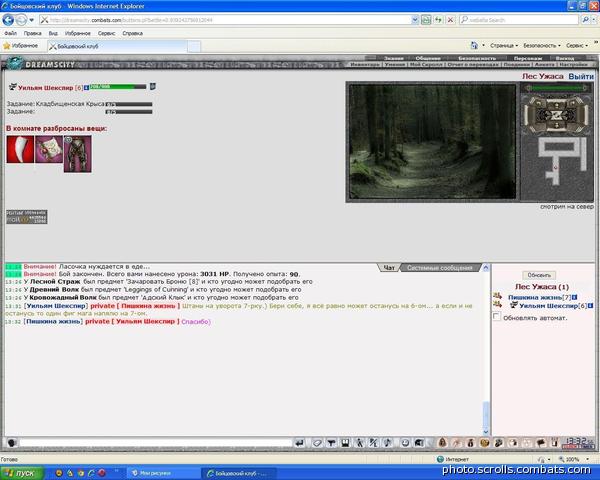600x480 pixels.
Task: Toggle the Обновлять автомат. checkbox
Action: (x=497, y=317)
